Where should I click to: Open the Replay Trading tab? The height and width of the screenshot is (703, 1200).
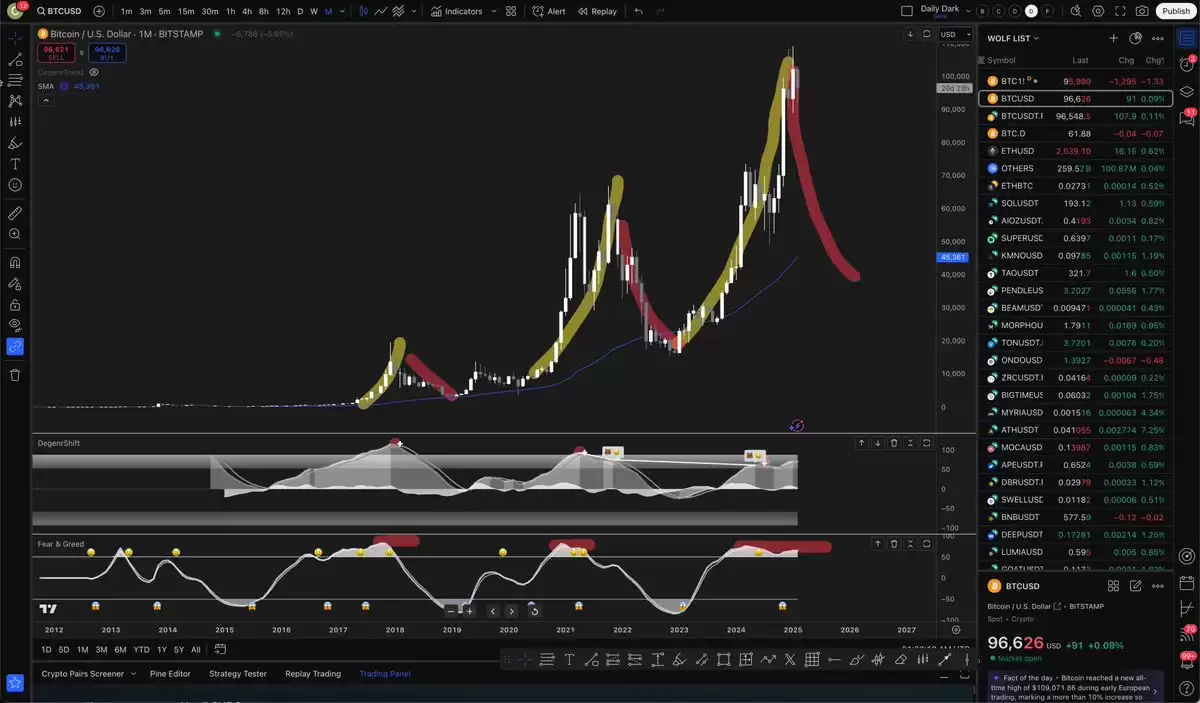pos(313,674)
